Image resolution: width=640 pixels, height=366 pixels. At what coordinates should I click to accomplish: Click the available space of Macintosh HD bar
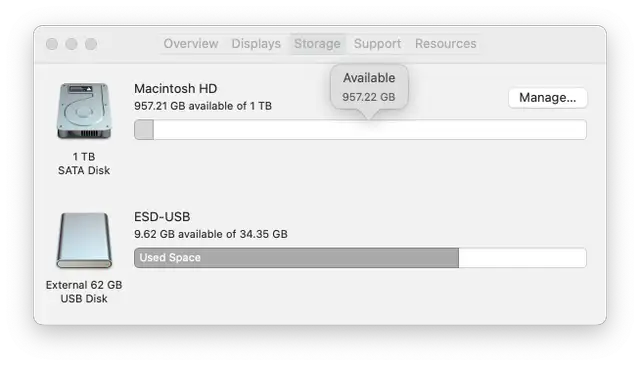370,130
